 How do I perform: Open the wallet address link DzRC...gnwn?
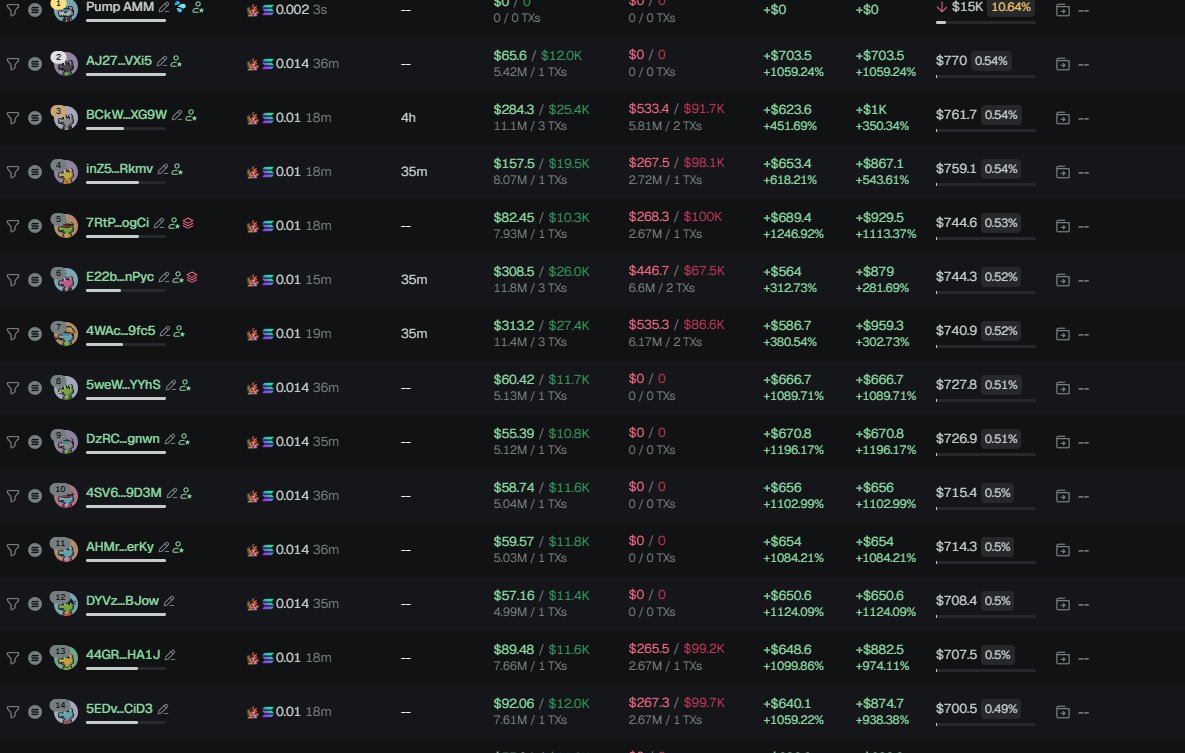point(124,439)
